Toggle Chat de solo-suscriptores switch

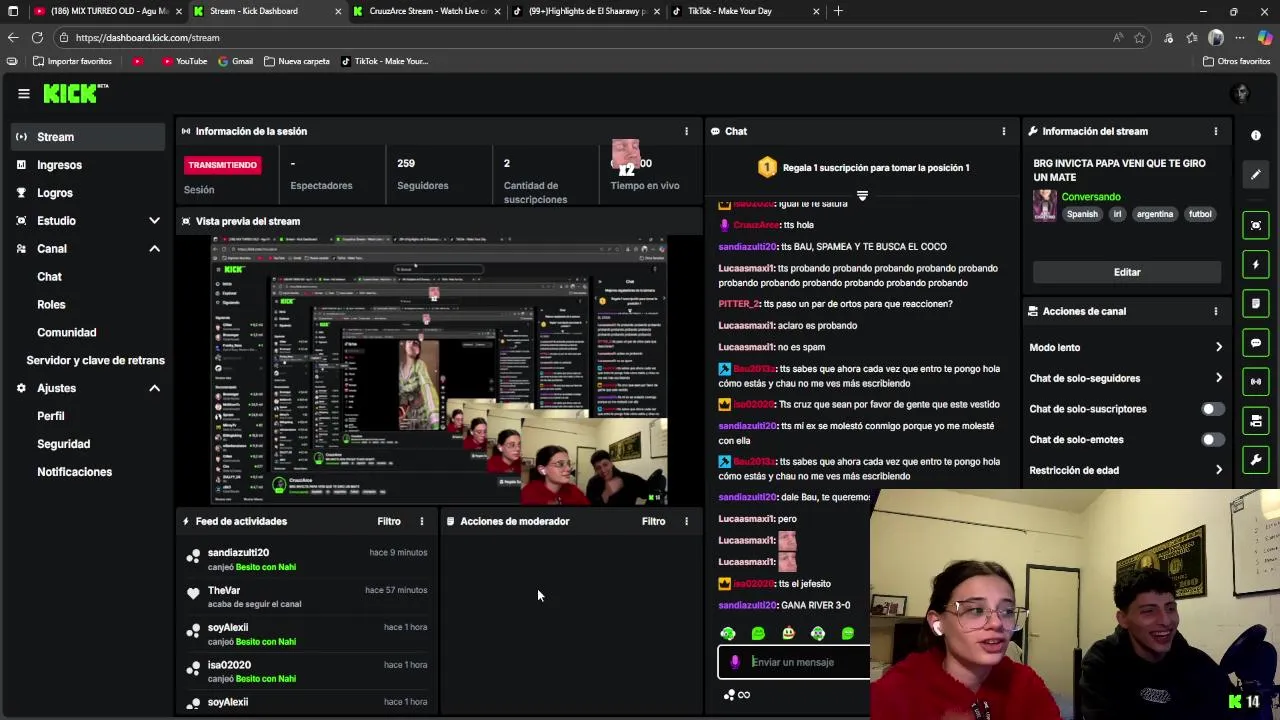(1212, 409)
